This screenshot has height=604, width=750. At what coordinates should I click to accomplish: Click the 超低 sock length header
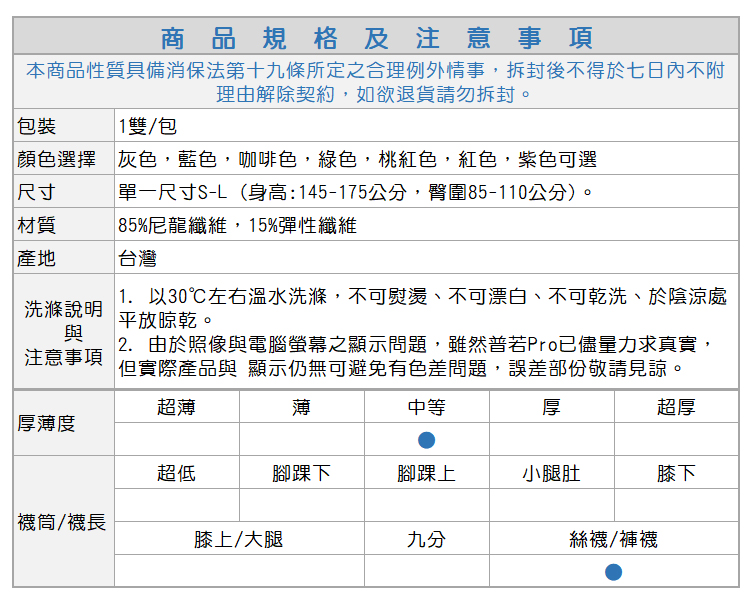click(176, 473)
